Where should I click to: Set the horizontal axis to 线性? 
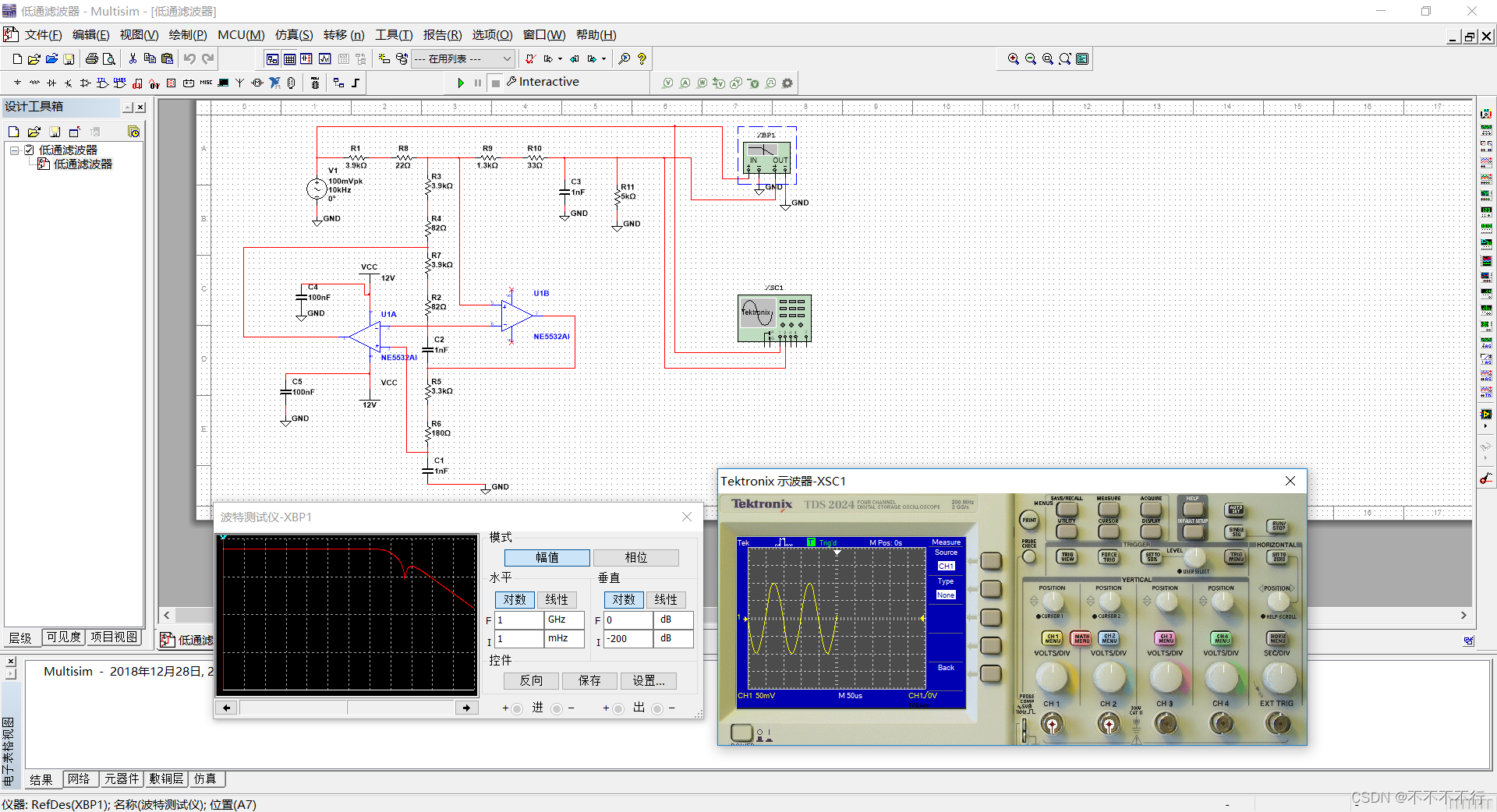pos(557,600)
